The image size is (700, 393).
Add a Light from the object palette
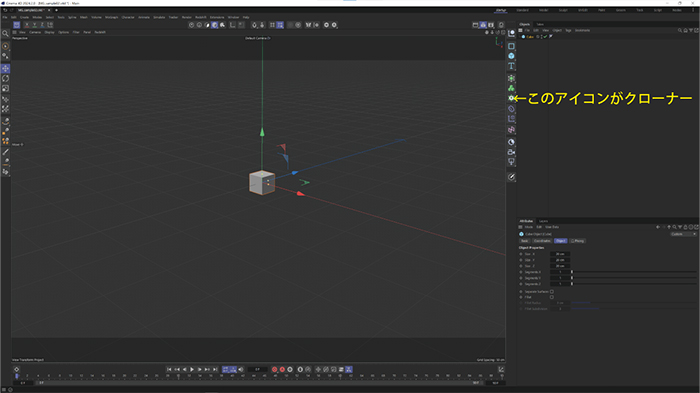click(x=511, y=162)
